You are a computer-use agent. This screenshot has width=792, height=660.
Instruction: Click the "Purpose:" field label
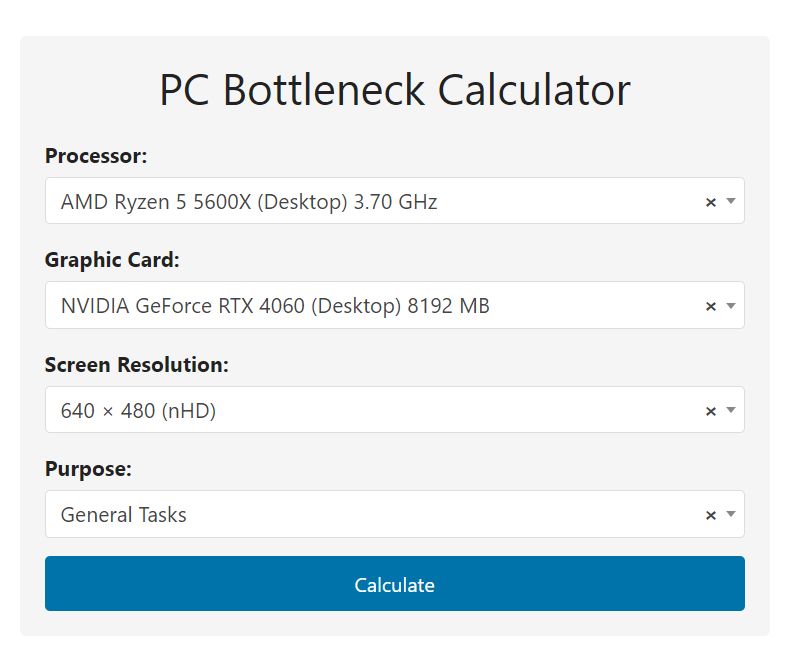[88, 469]
